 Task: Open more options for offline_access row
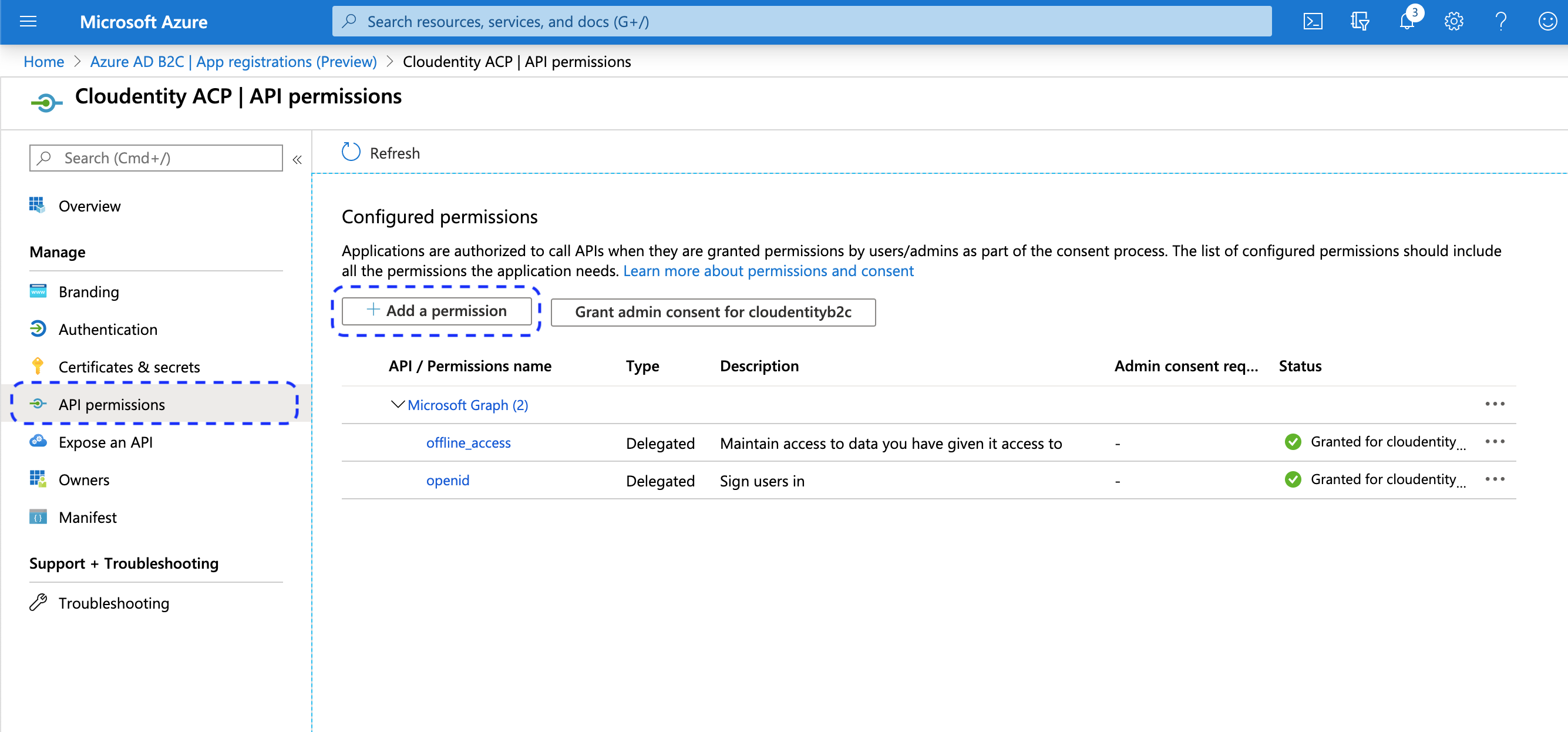1495,442
